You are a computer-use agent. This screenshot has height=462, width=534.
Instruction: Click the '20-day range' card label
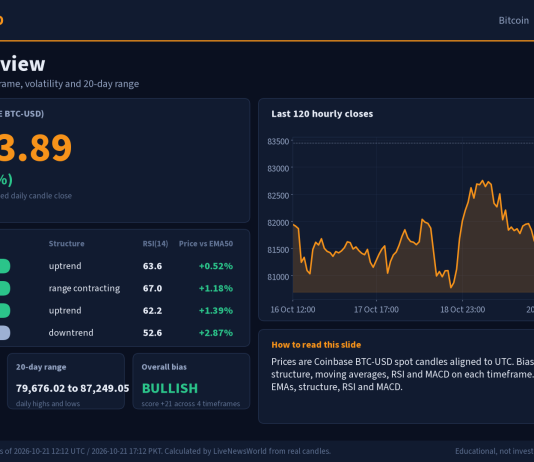click(x=41, y=367)
